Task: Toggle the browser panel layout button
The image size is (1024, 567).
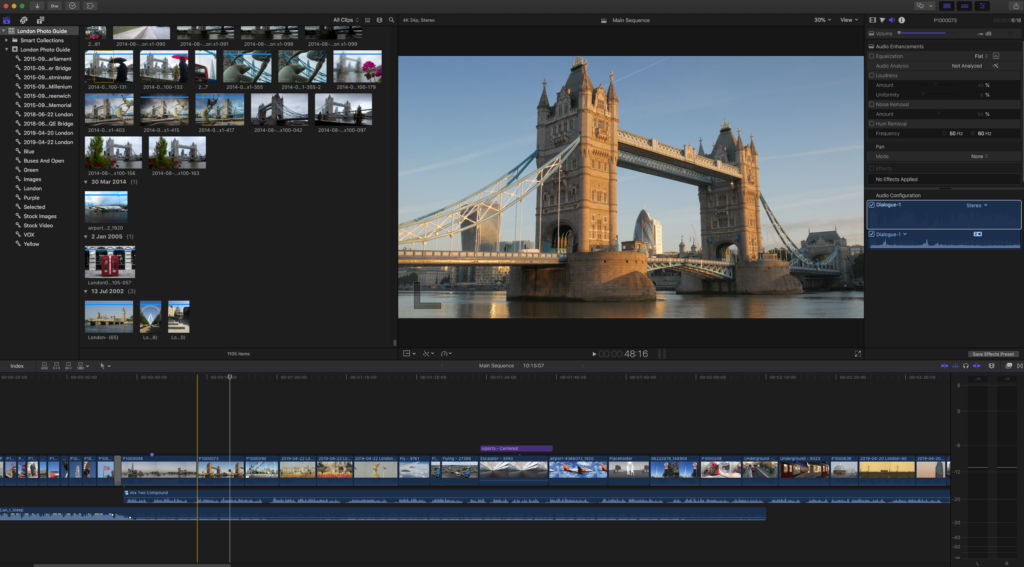Action: coord(946,5)
